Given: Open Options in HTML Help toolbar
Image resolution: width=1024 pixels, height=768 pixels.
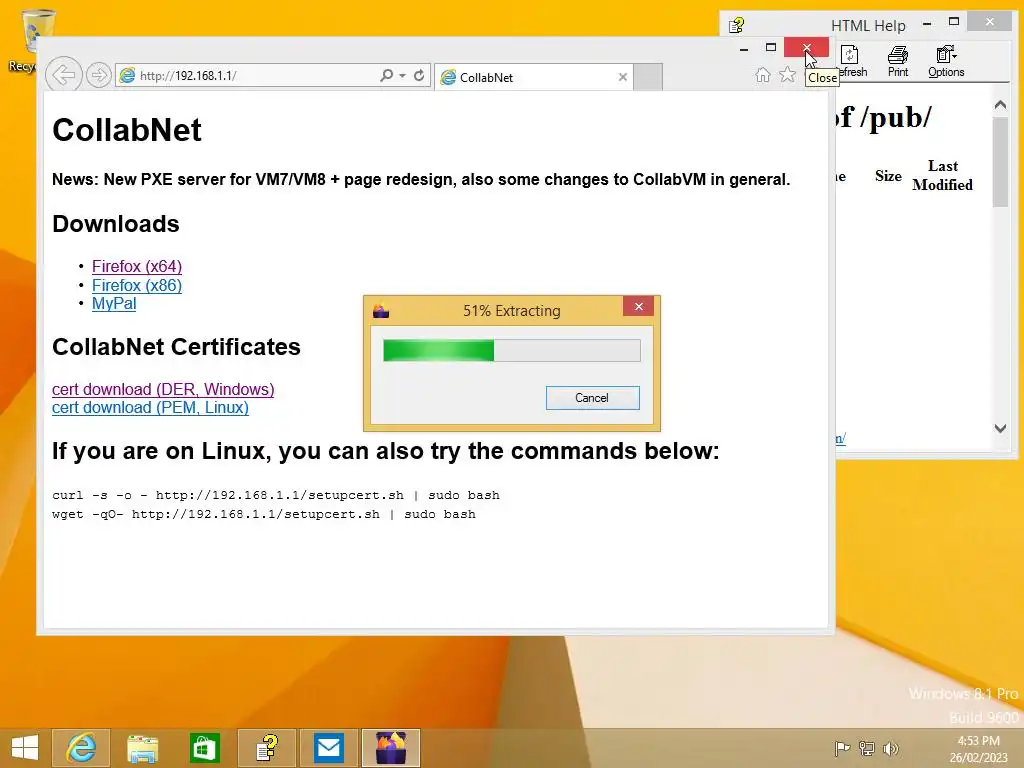Looking at the screenshot, I should (x=946, y=61).
